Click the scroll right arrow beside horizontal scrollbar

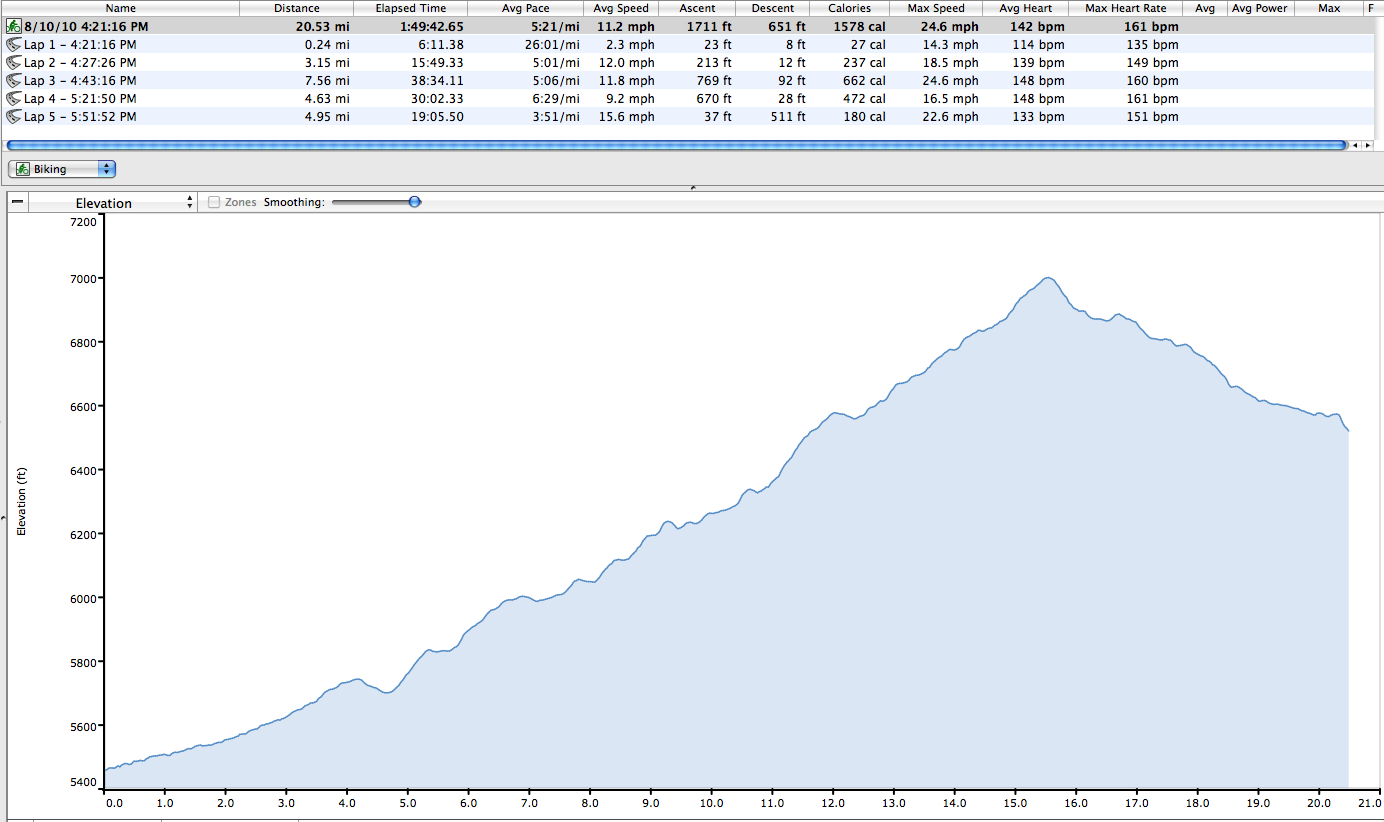[x=1367, y=146]
